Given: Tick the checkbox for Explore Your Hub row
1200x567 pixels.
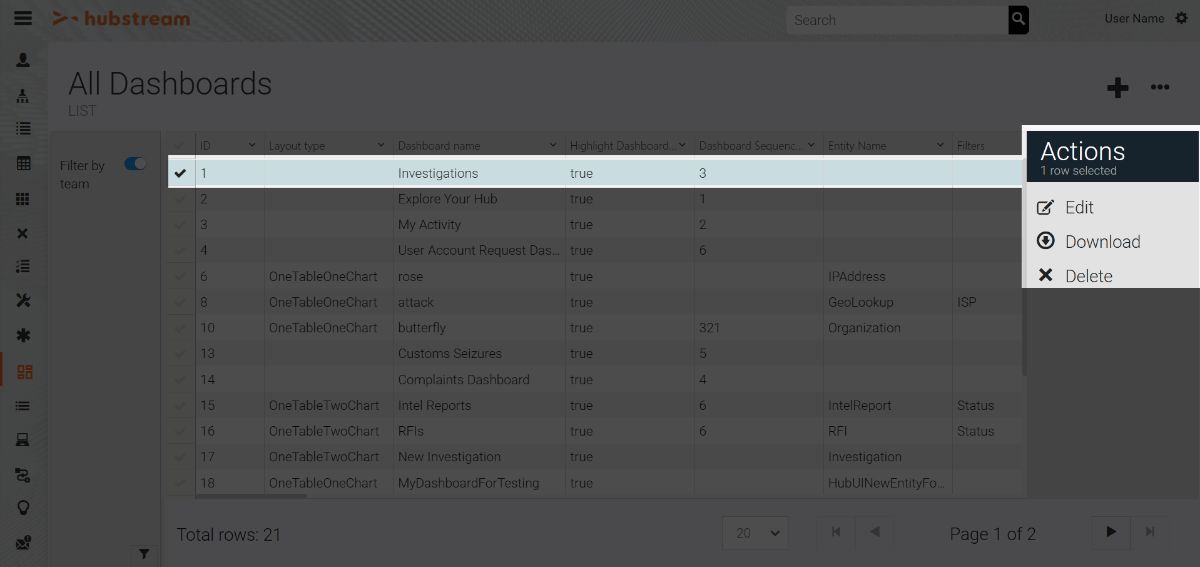Looking at the screenshot, I should (x=180, y=199).
